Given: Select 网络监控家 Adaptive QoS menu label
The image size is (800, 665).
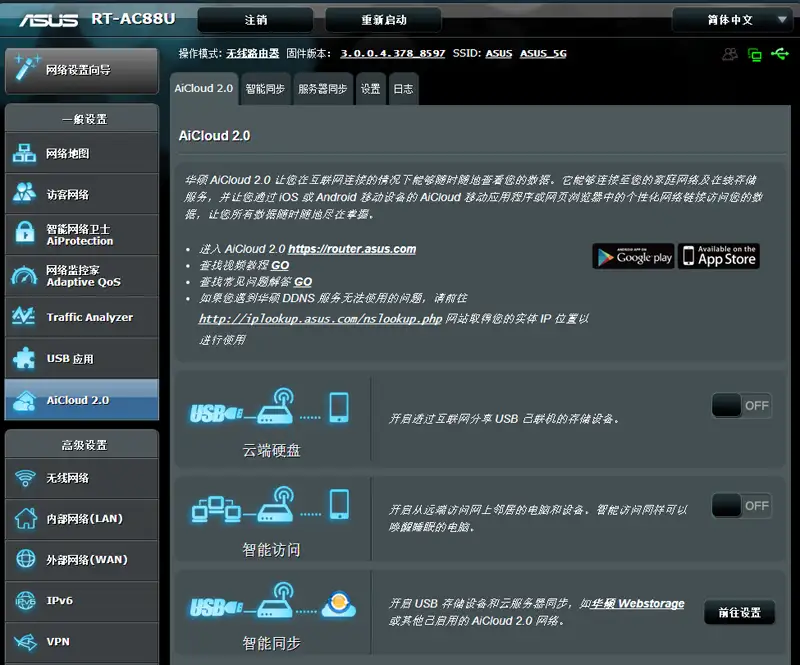Looking at the screenshot, I should coord(84,276).
